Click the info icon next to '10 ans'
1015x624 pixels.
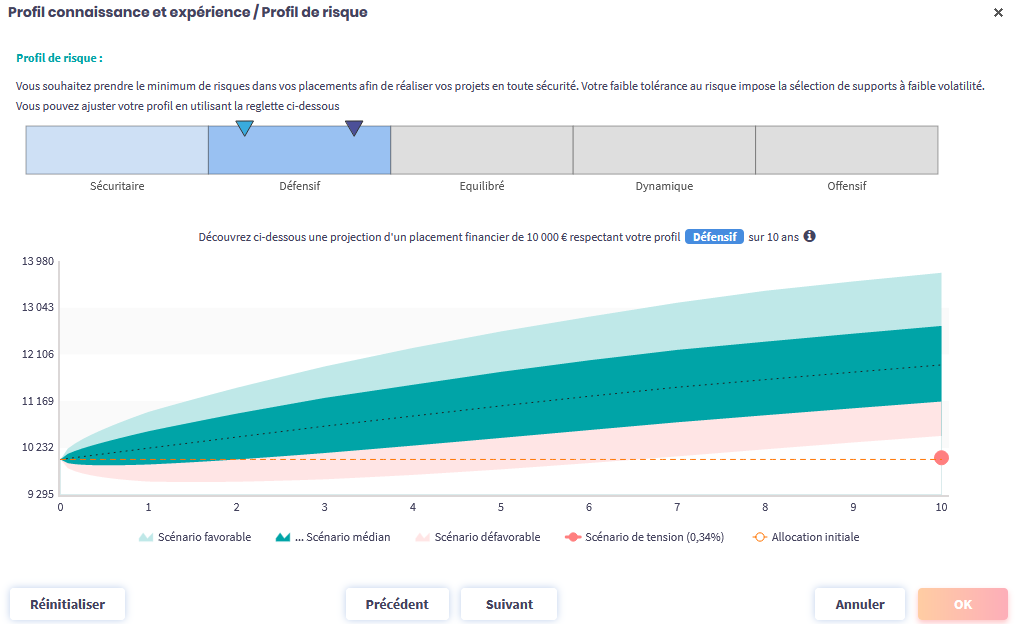(810, 237)
